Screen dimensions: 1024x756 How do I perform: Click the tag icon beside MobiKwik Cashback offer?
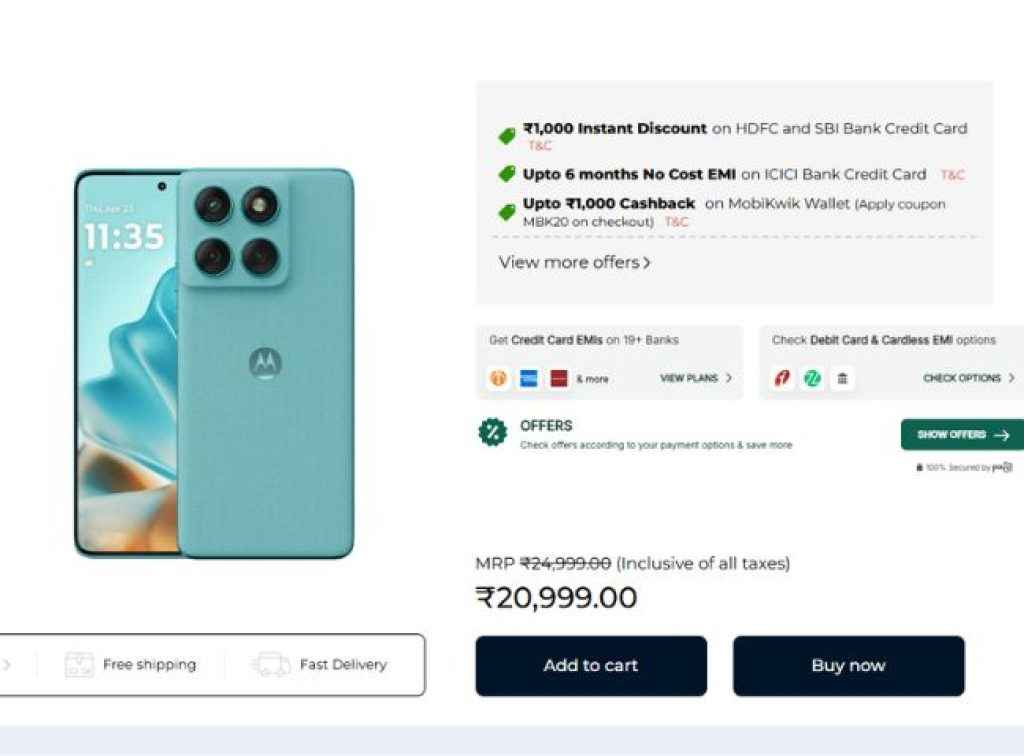[507, 211]
